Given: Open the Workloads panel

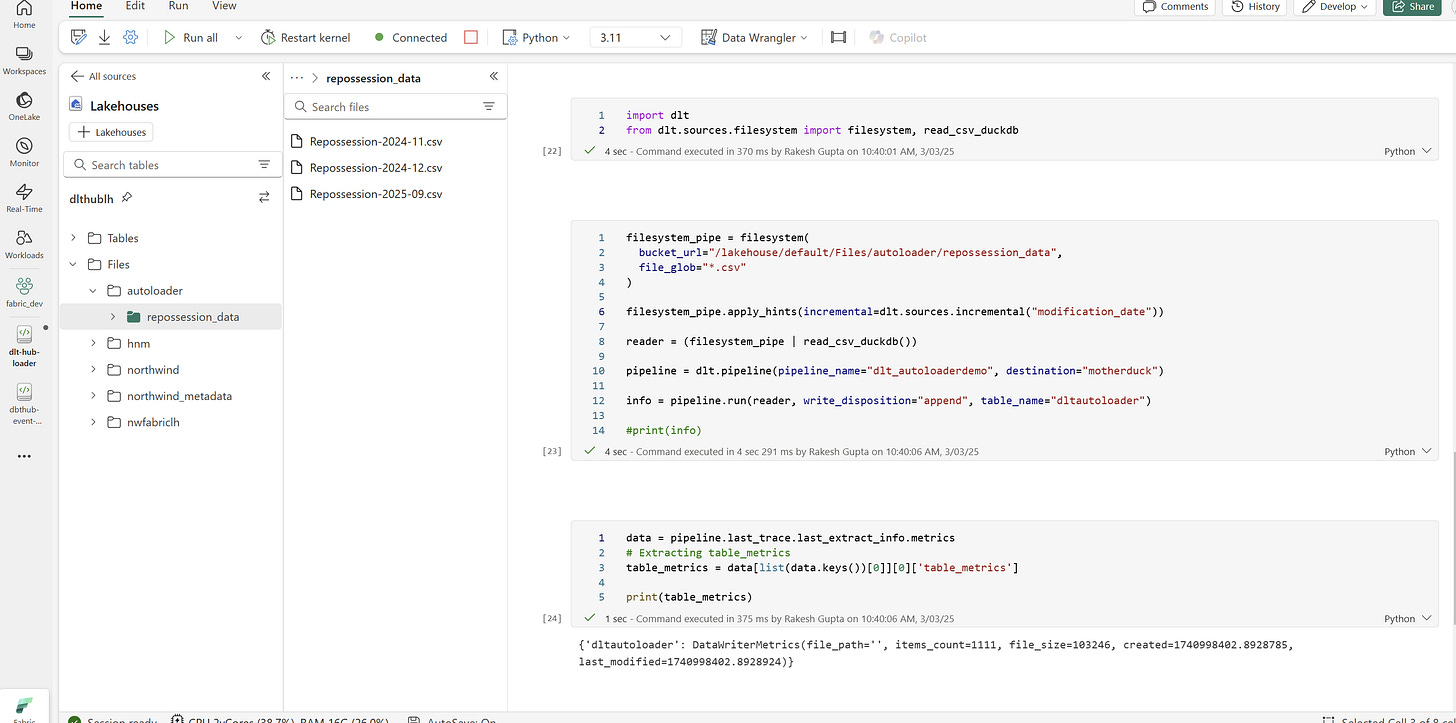Looking at the screenshot, I should pos(23,243).
